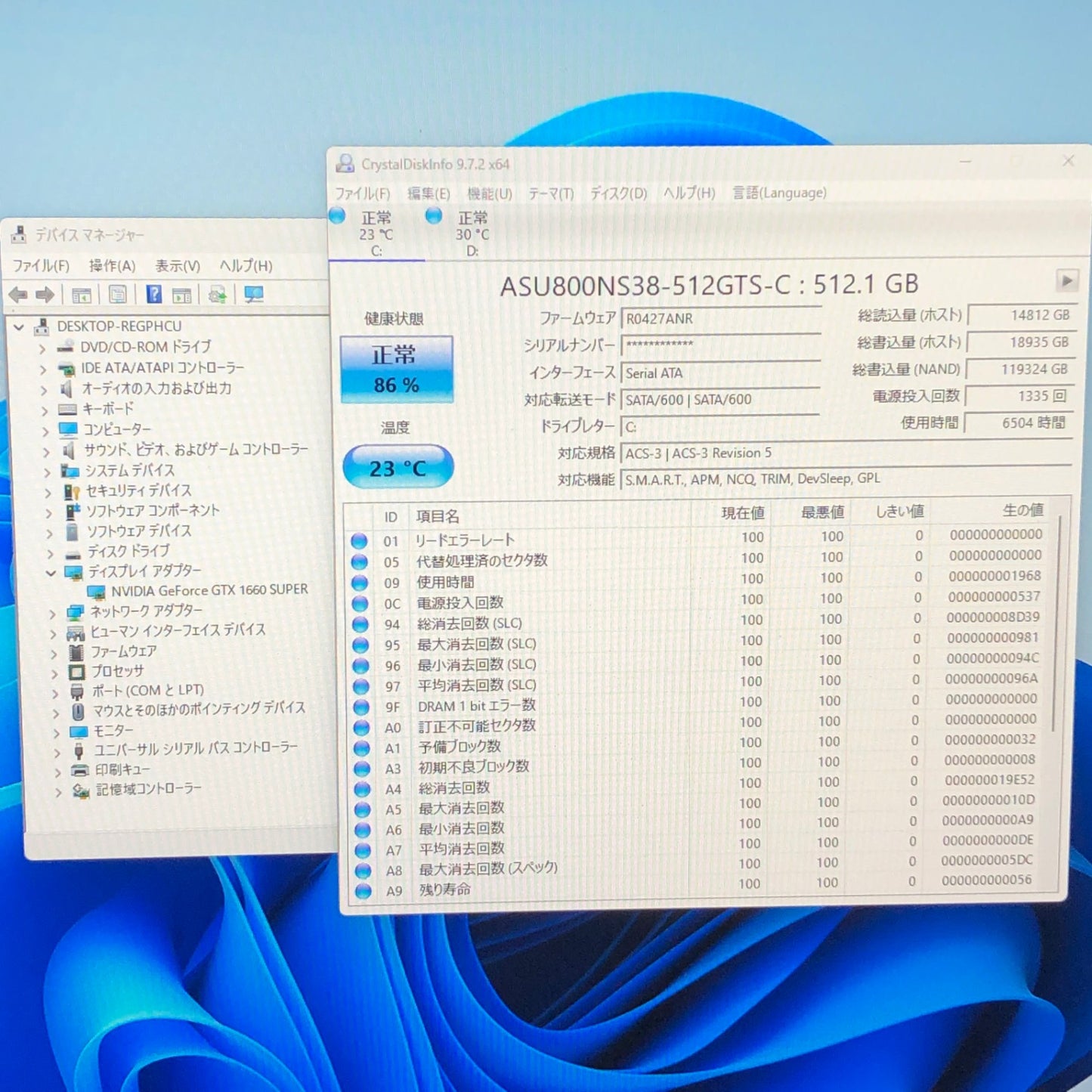Collapse the DESKTOP-REGPHCU root node

point(19,327)
